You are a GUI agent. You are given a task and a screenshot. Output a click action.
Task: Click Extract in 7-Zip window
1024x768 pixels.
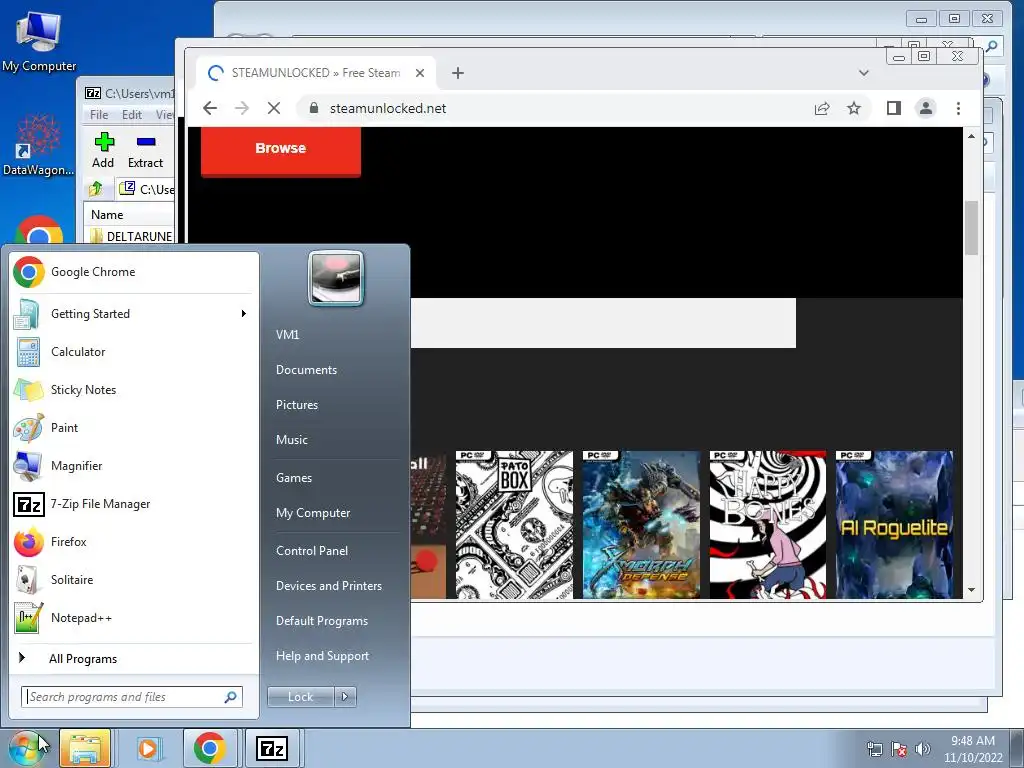146,151
